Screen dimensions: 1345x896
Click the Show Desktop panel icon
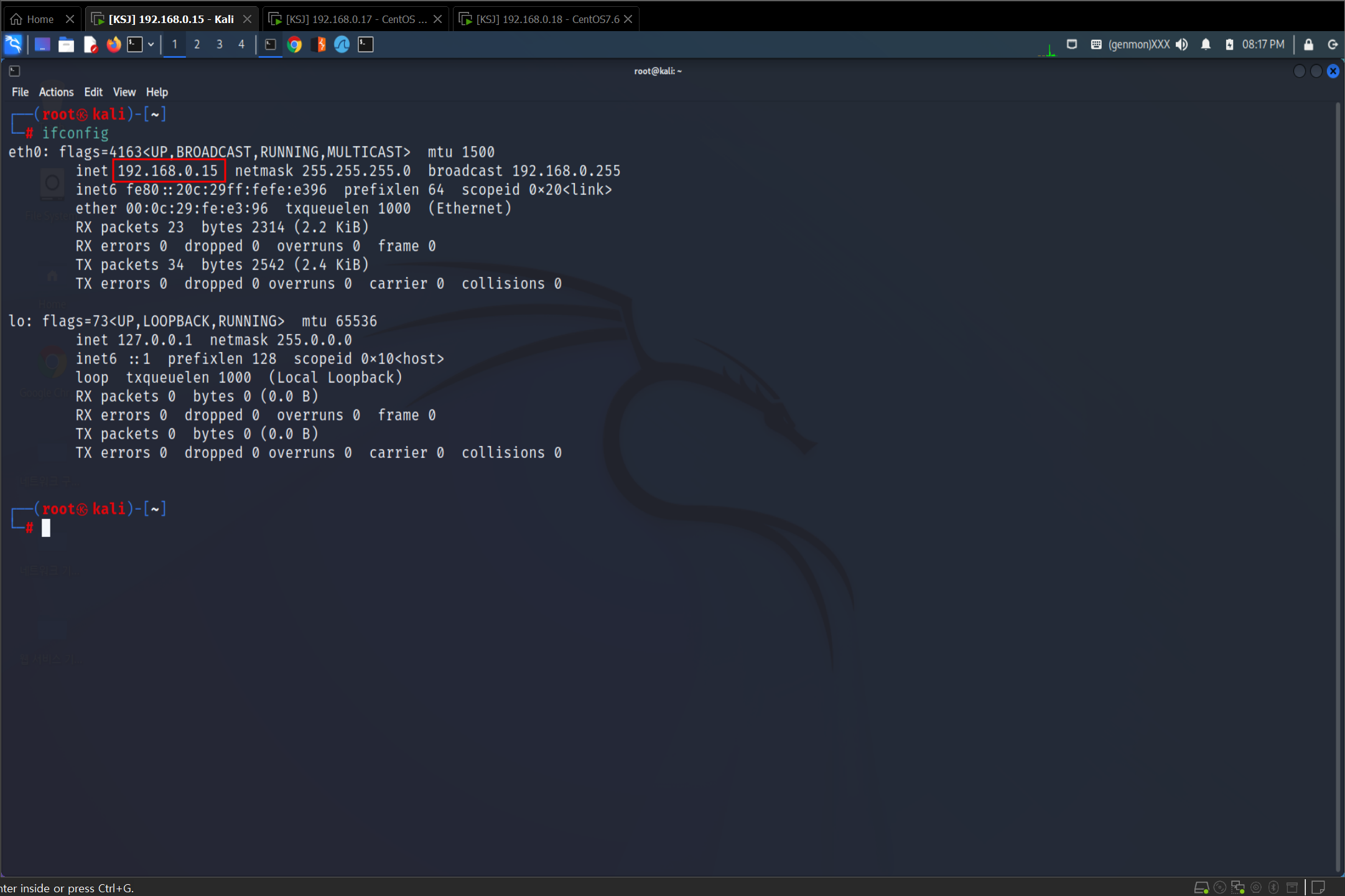(x=42, y=44)
